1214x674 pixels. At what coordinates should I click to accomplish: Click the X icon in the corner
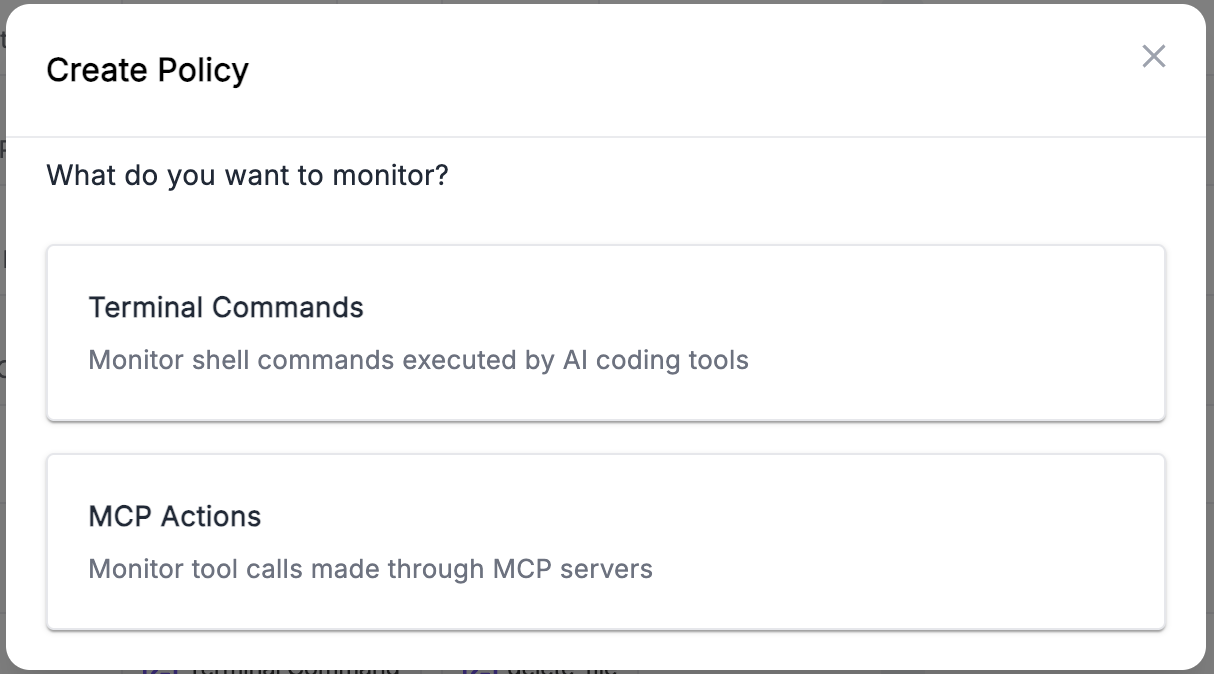pyautogui.click(x=1153, y=56)
